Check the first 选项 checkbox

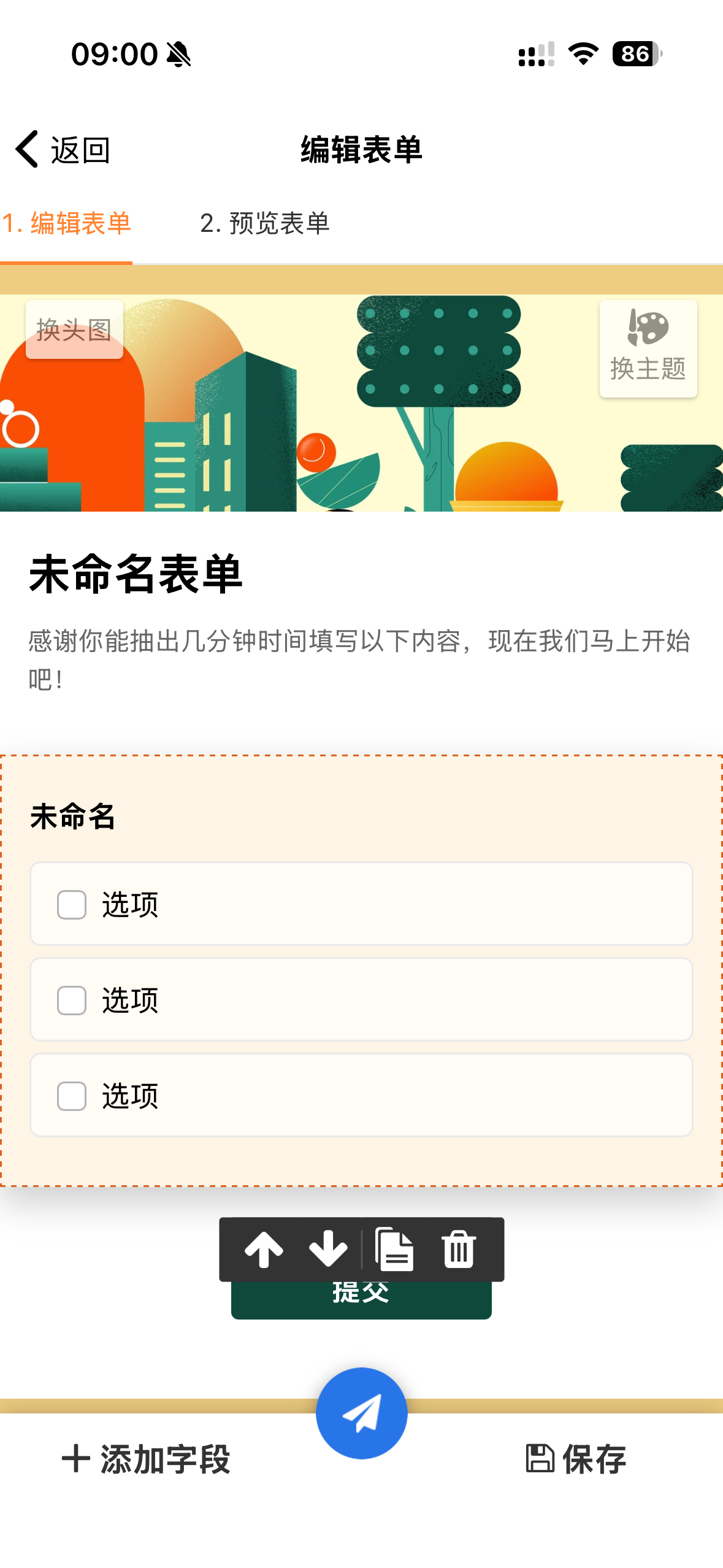[x=70, y=904]
